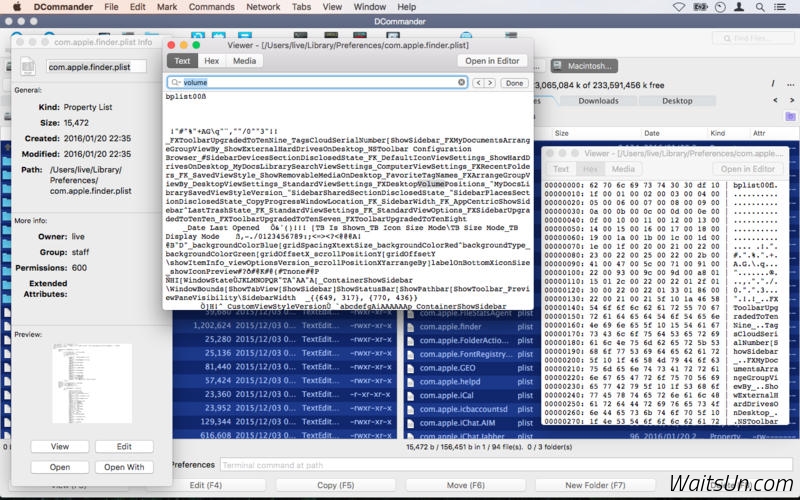Sort by the Attr column header

click(x=759, y=133)
